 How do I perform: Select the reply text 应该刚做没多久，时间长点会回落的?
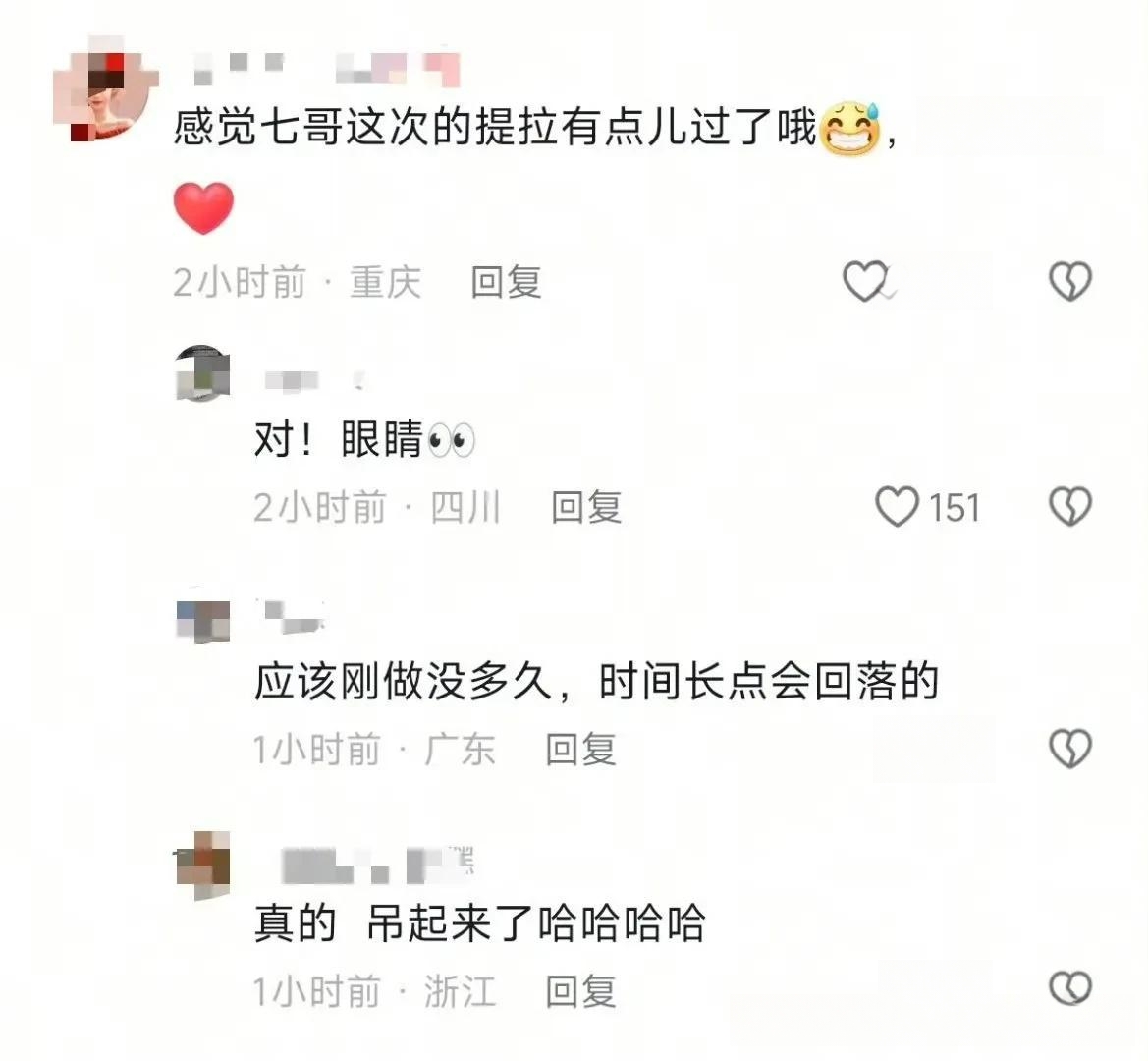pyautogui.click(x=596, y=683)
